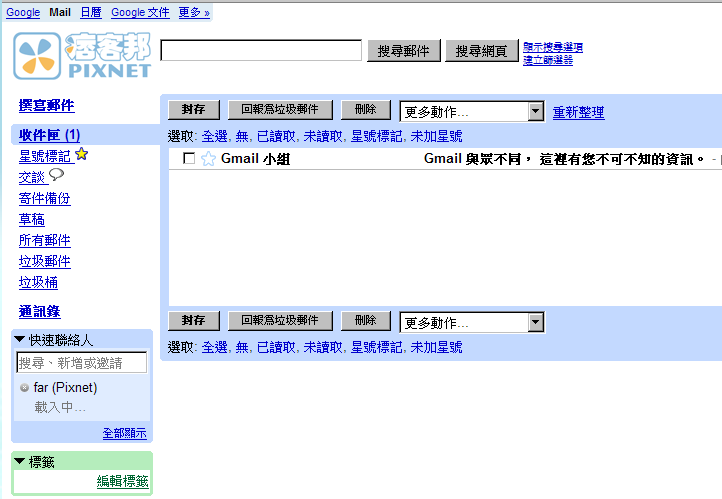Click the status icon next to far (Pixnet)

pyautogui.click(x=24, y=388)
